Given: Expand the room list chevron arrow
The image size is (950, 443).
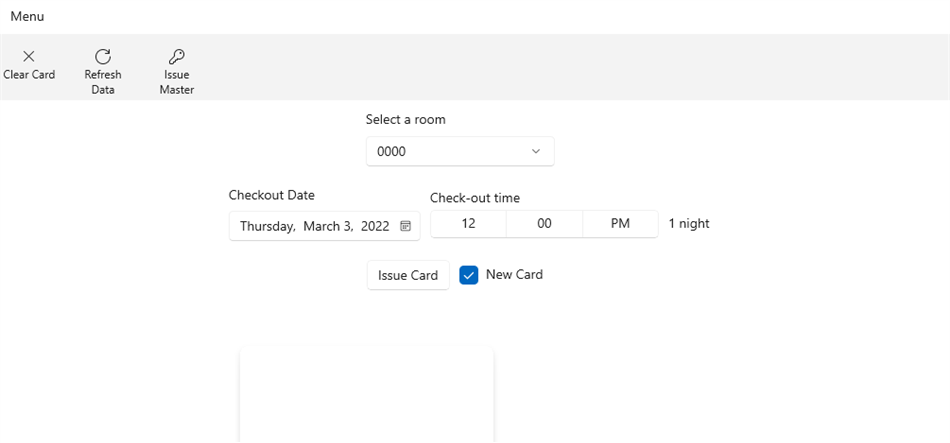Looking at the screenshot, I should (536, 152).
